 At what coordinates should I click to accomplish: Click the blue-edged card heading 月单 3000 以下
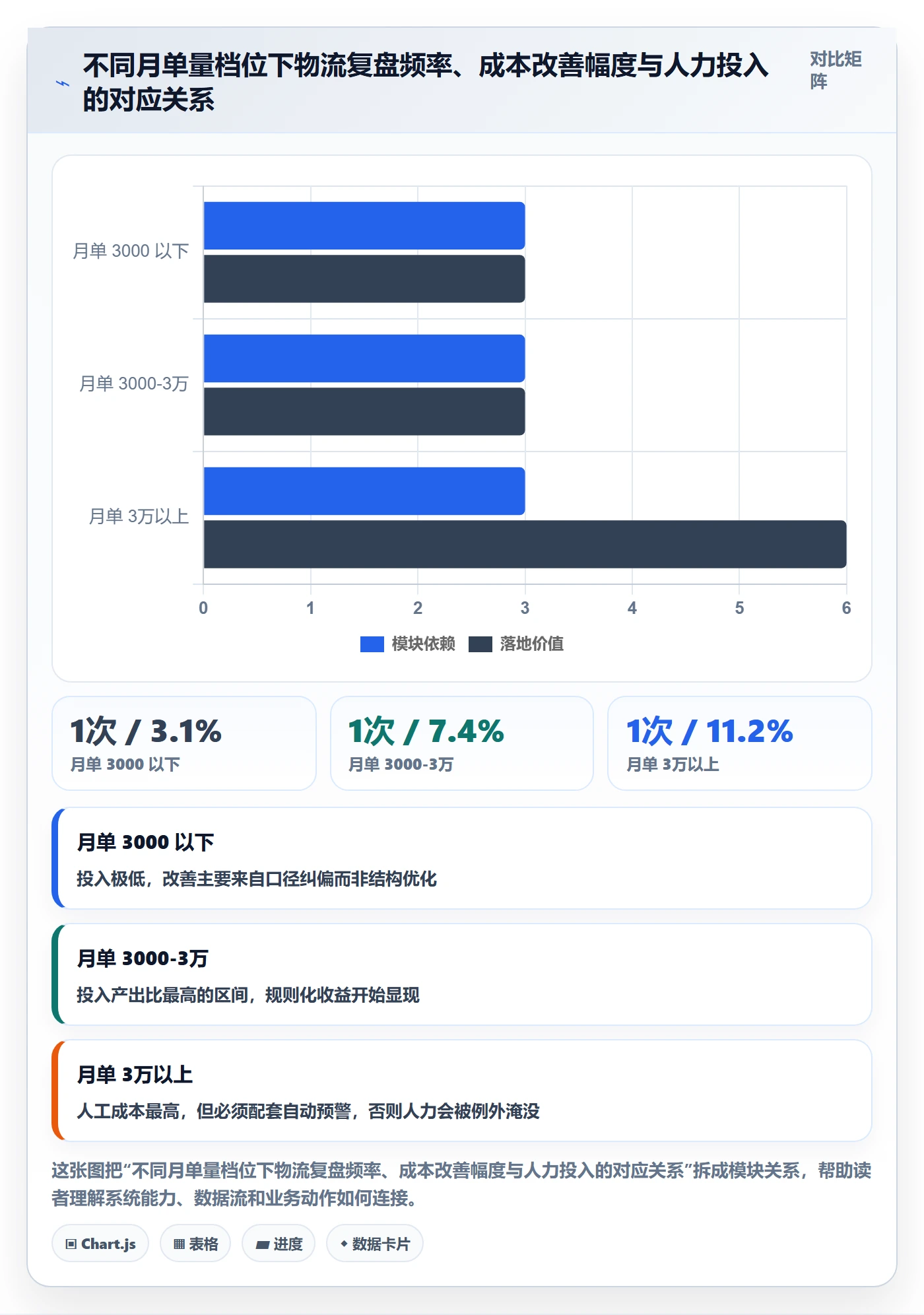coord(145,842)
